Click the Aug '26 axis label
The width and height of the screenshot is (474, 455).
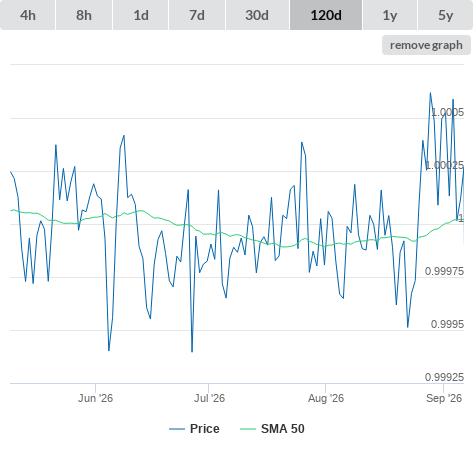pos(326,398)
